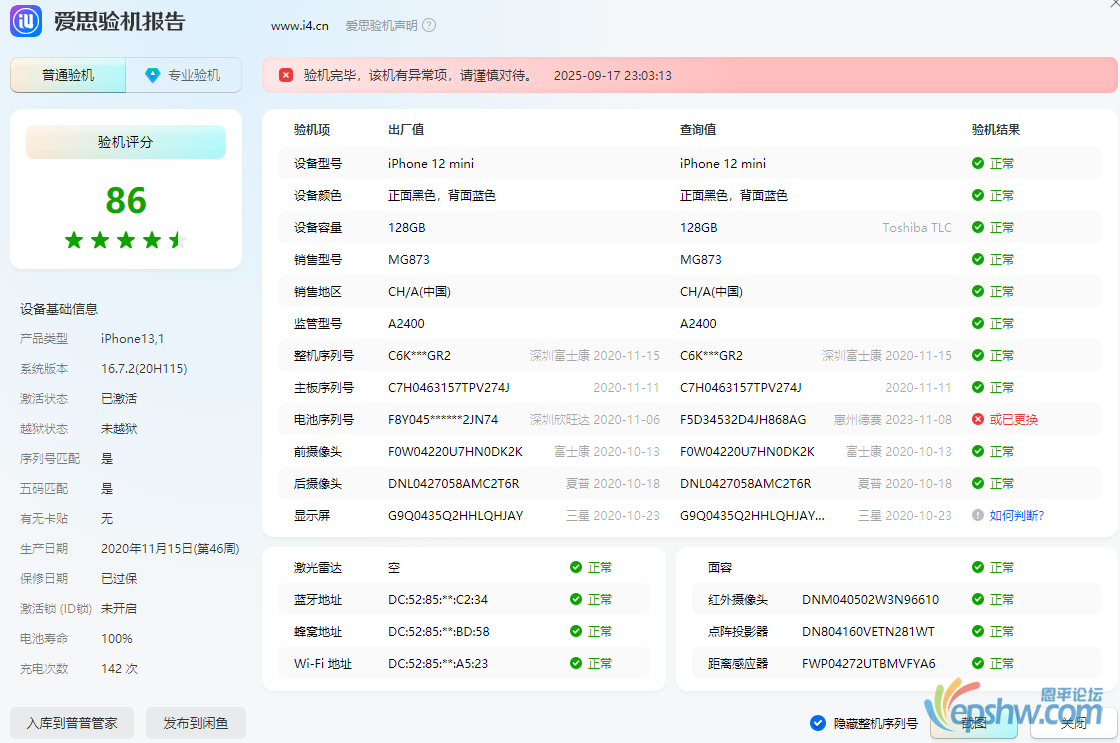Click the green star rating
The height and width of the screenshot is (743, 1120).
coord(126,240)
